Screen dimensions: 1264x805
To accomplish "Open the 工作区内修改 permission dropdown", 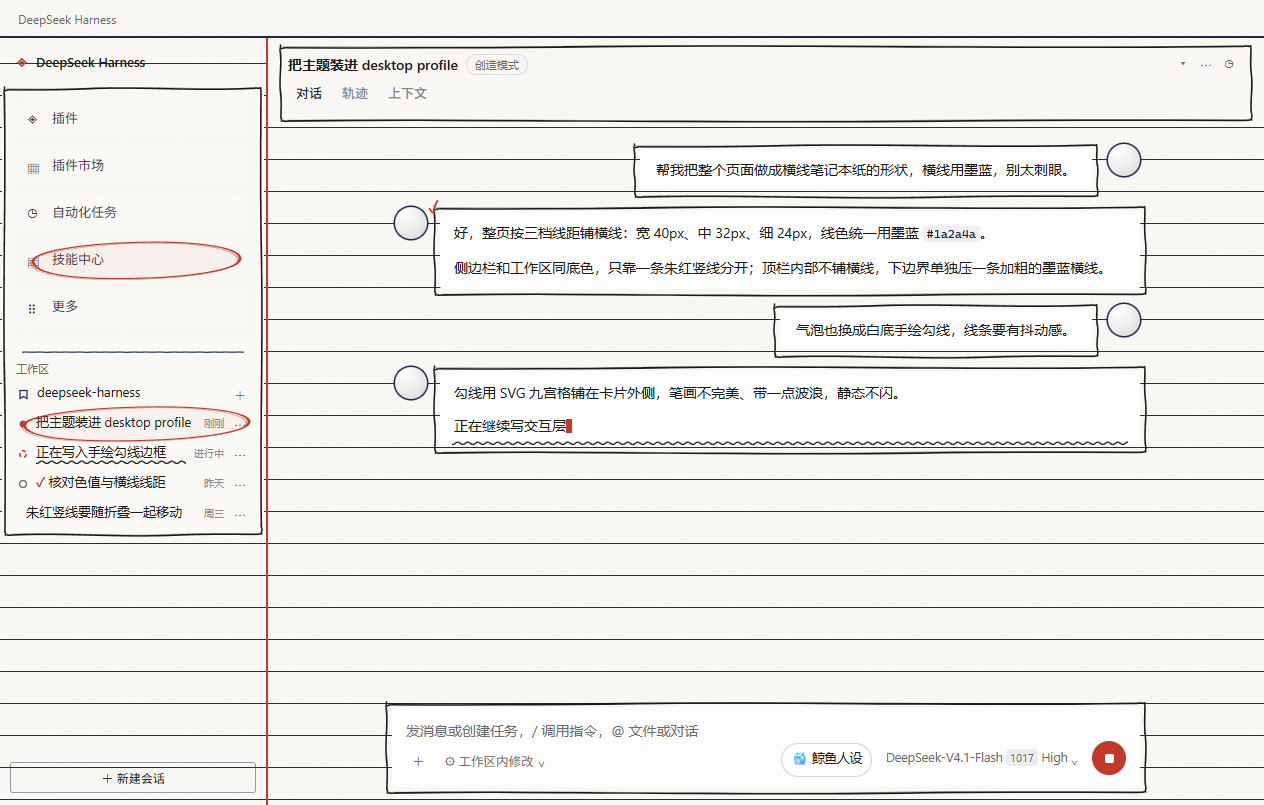I will (x=495, y=761).
